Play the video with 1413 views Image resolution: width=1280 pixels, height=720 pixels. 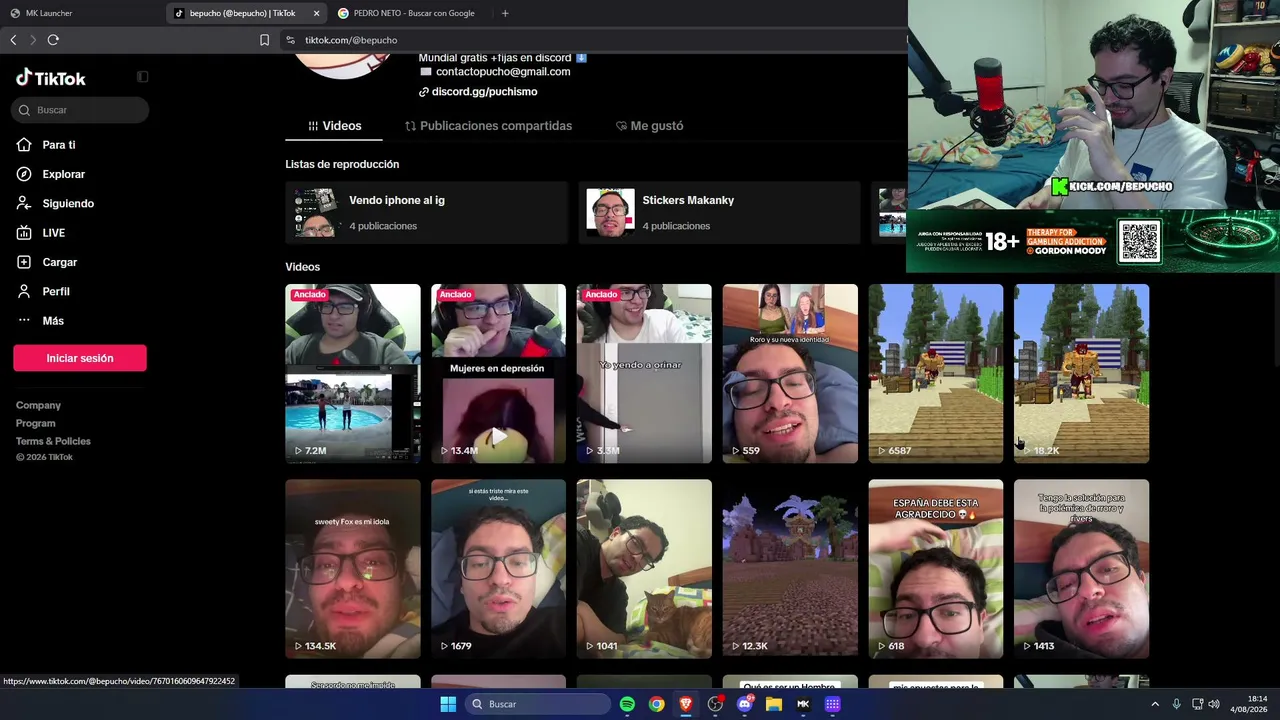click(x=1081, y=569)
